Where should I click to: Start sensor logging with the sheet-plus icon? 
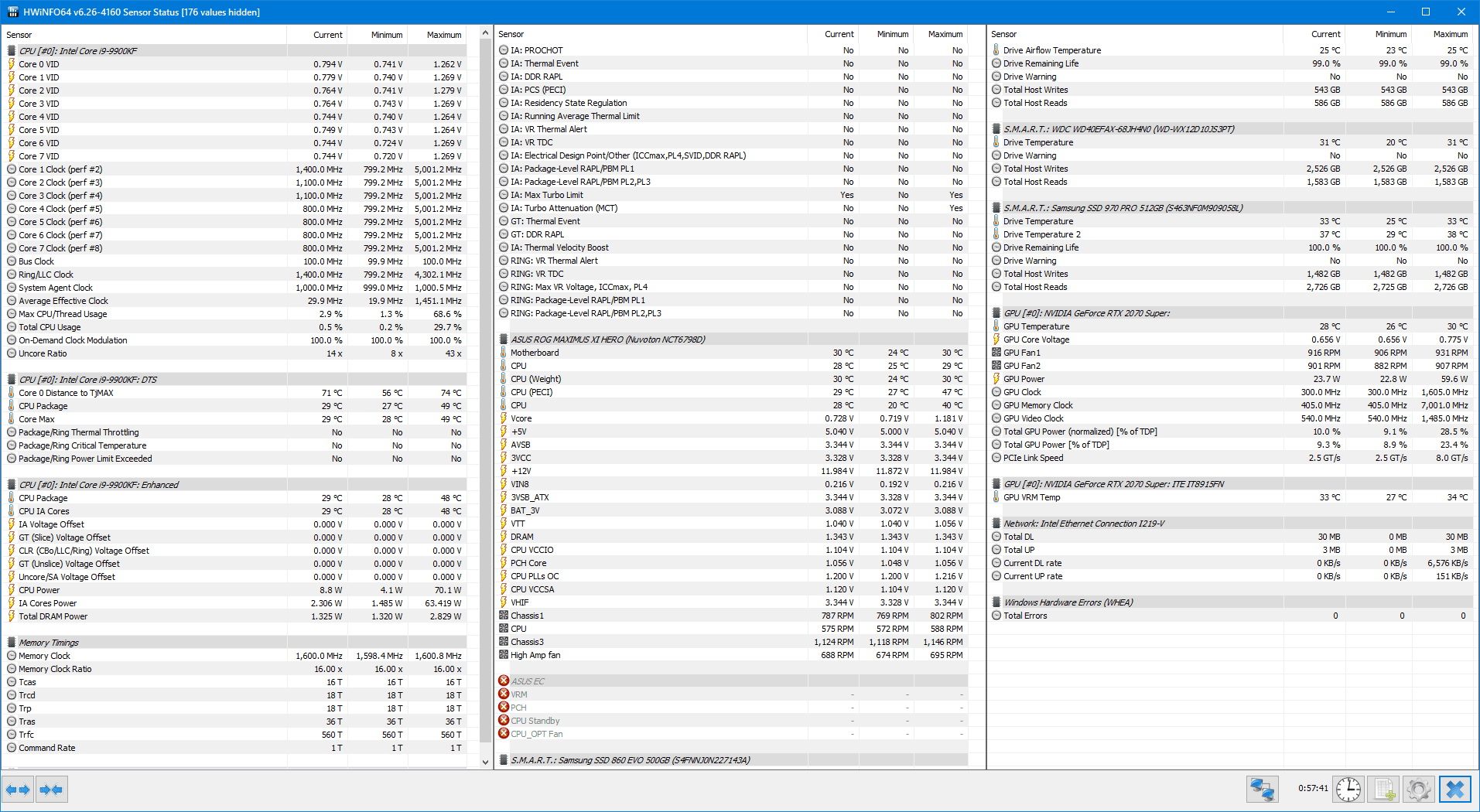pos(1384,790)
